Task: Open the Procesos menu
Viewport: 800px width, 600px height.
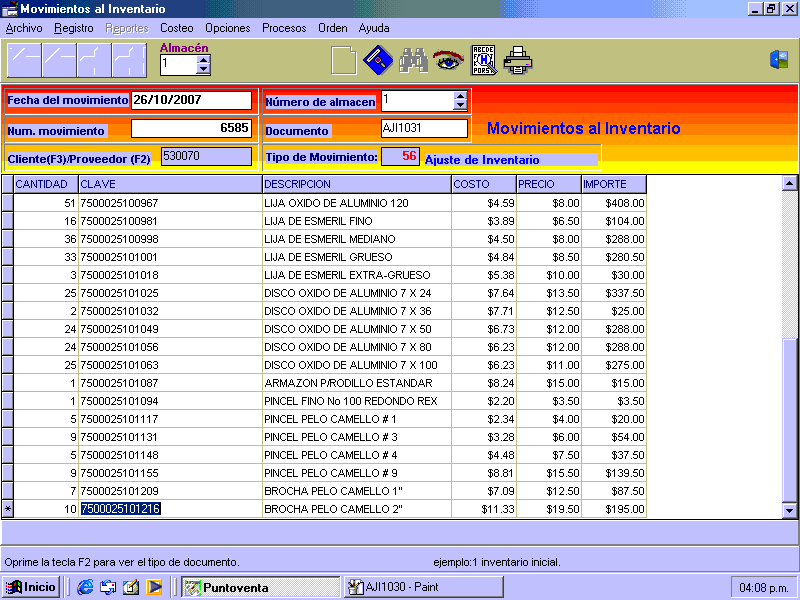Action: [x=284, y=28]
